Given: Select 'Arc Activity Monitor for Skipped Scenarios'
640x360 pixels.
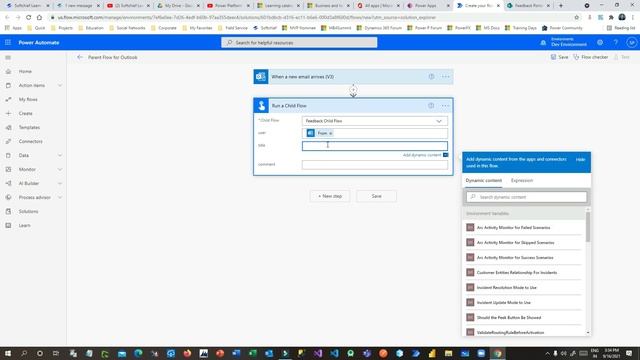Looking at the screenshot, I should [x=524, y=242].
